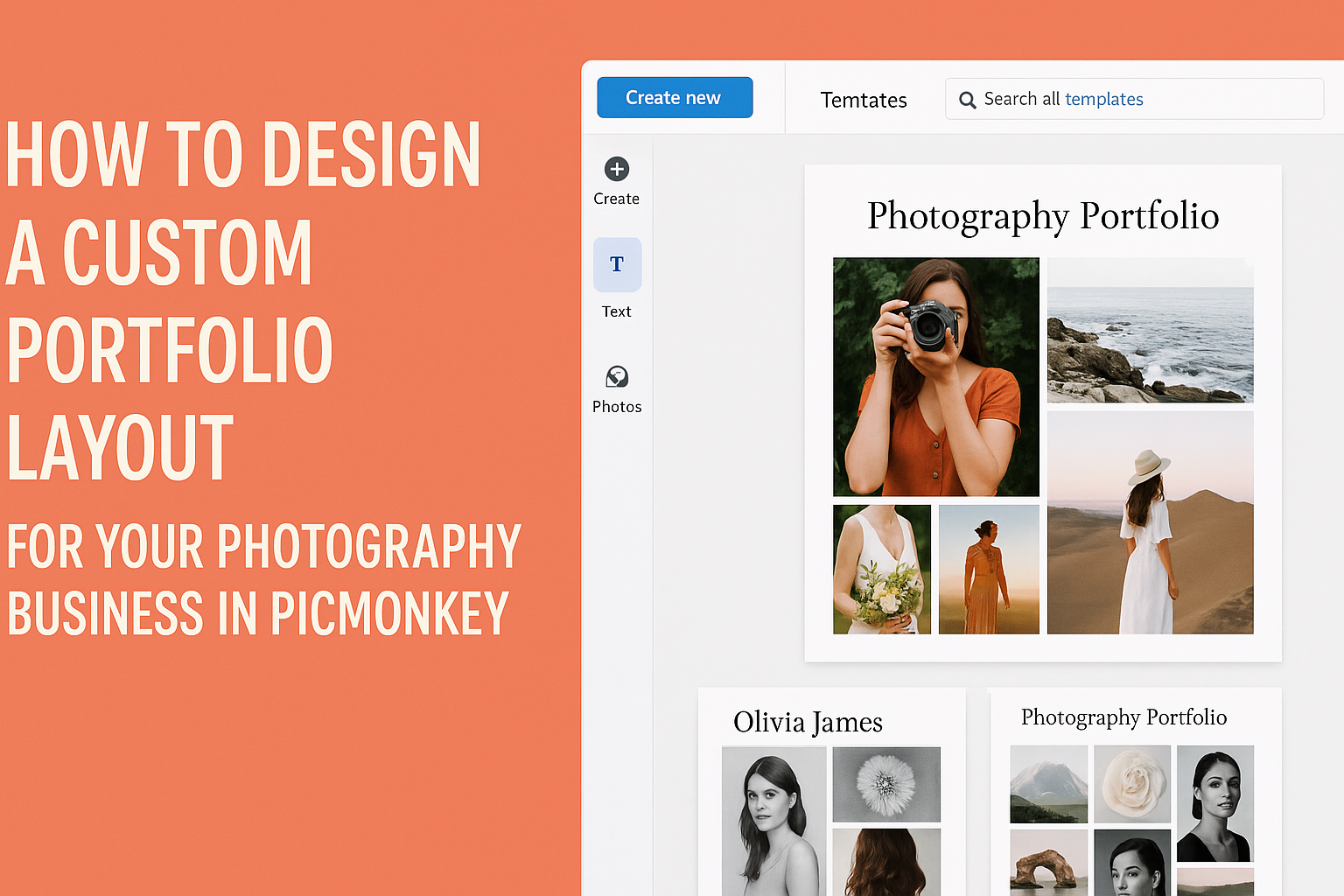
Task: Click the Search all templates field
Action: [1134, 99]
